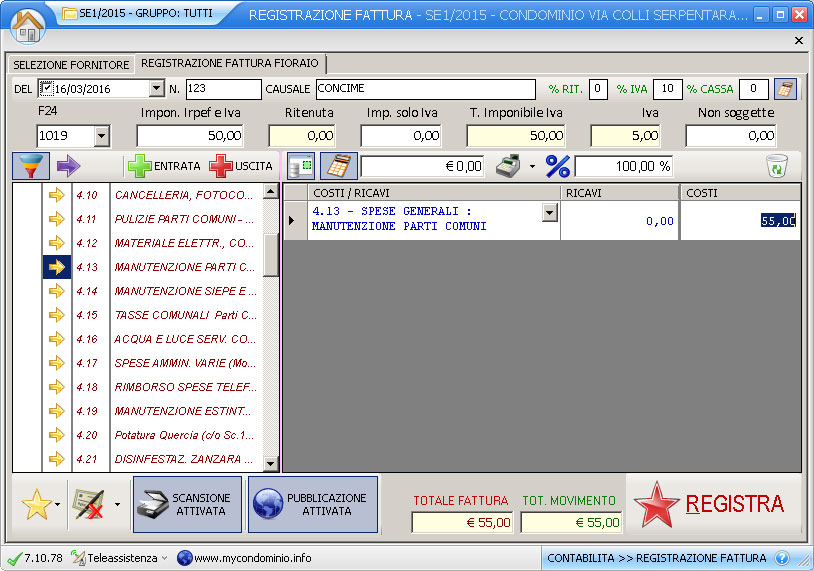Viewport: 814px width, 571px height.
Task: Click the funnel filter icon
Action: click(x=31, y=166)
